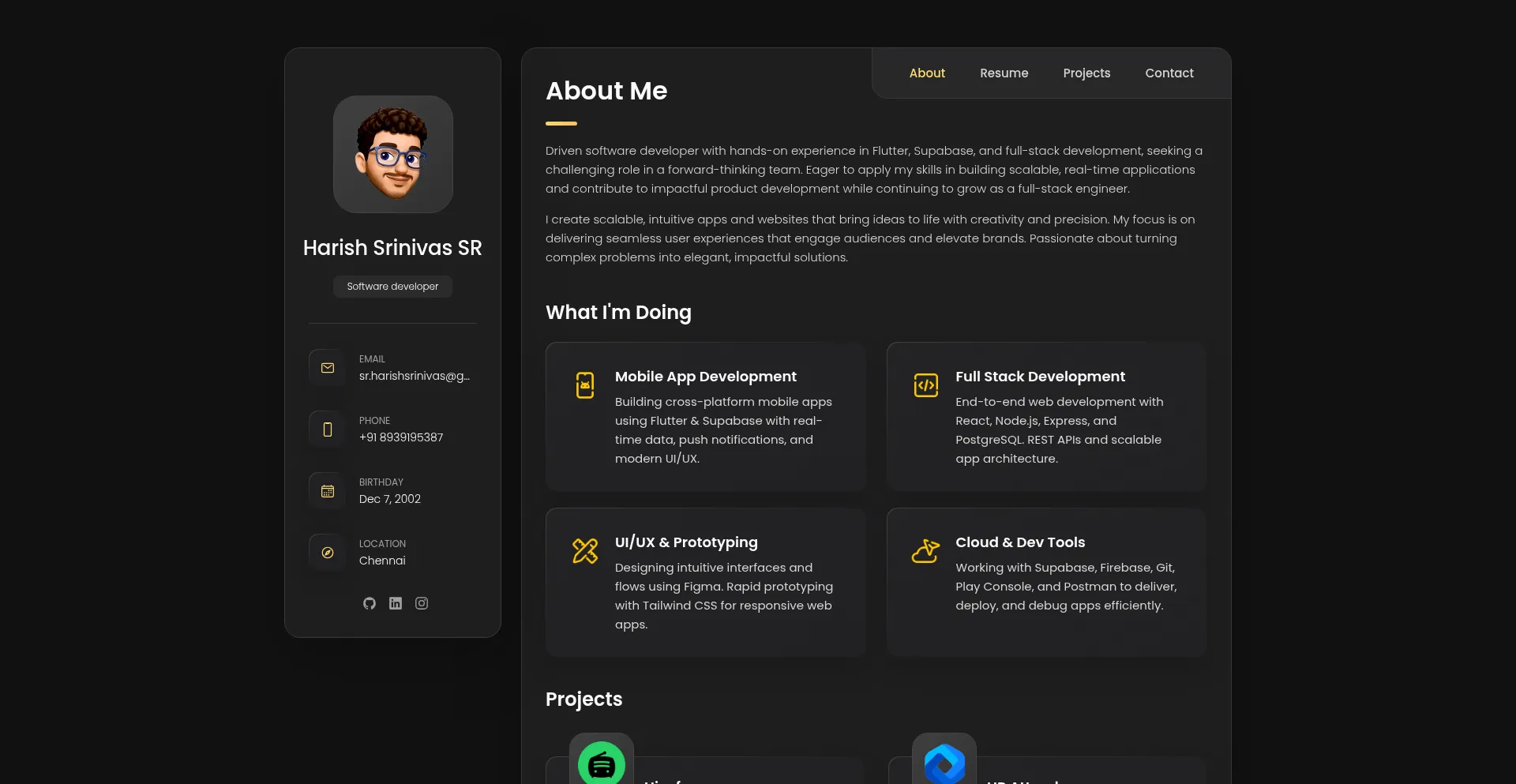The height and width of the screenshot is (784, 1516).
Task: Click the About Me heading
Action: (606, 91)
